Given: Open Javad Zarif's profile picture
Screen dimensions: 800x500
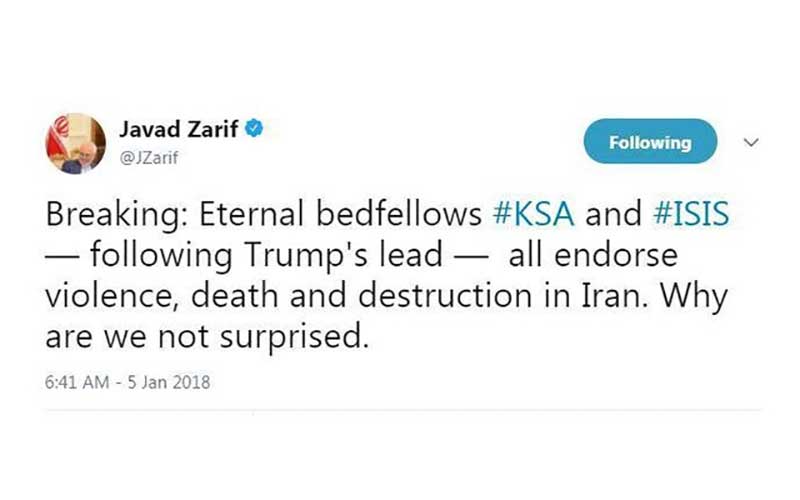Looking at the screenshot, I should coord(75,143).
